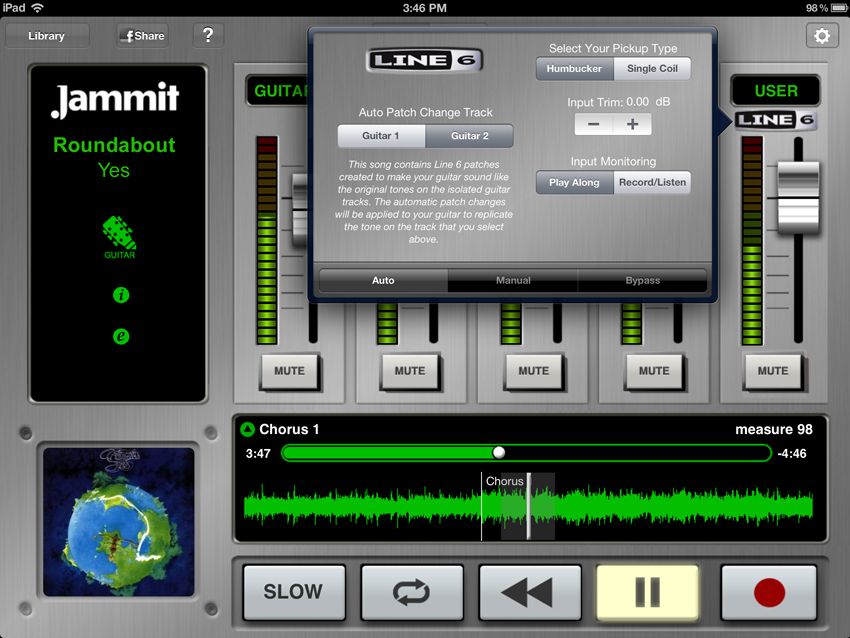This screenshot has height=638, width=850.
Task: Tap the remaining time -4:46
Action: coord(792,454)
